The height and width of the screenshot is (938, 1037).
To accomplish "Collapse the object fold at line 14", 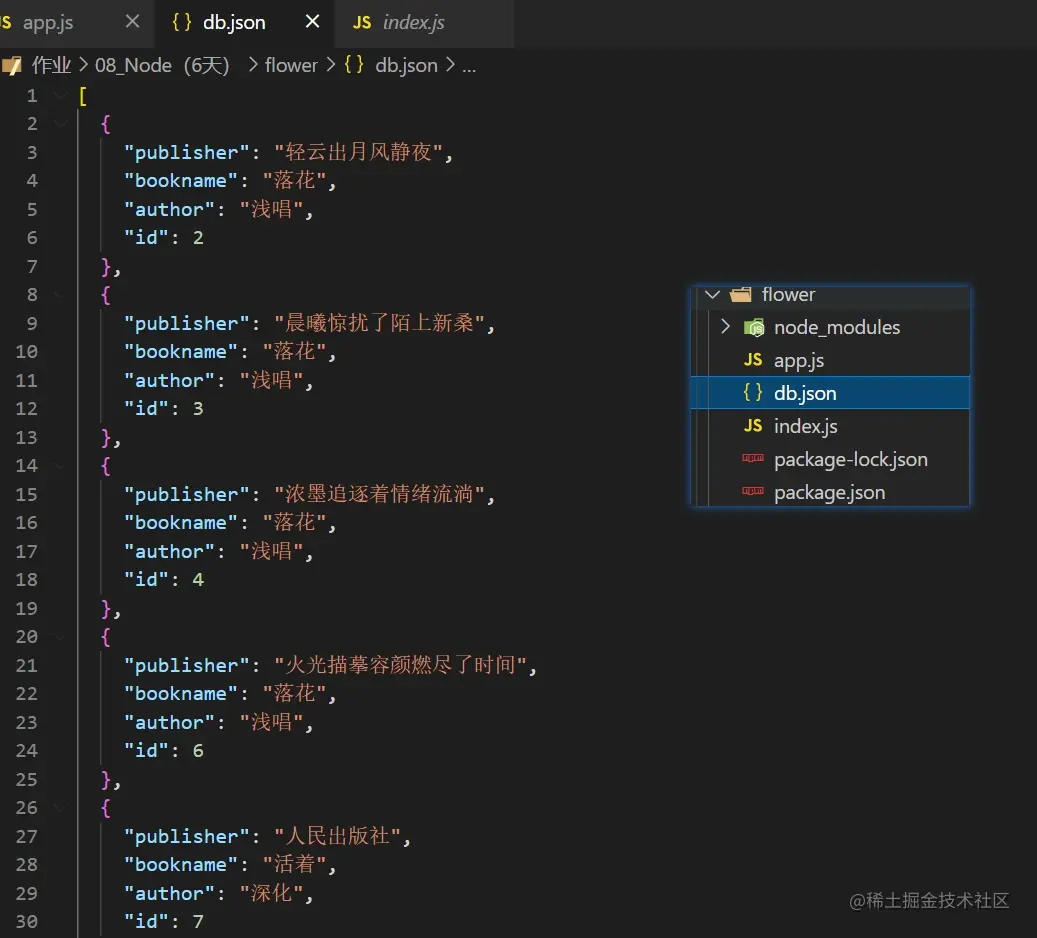I will click(60, 466).
